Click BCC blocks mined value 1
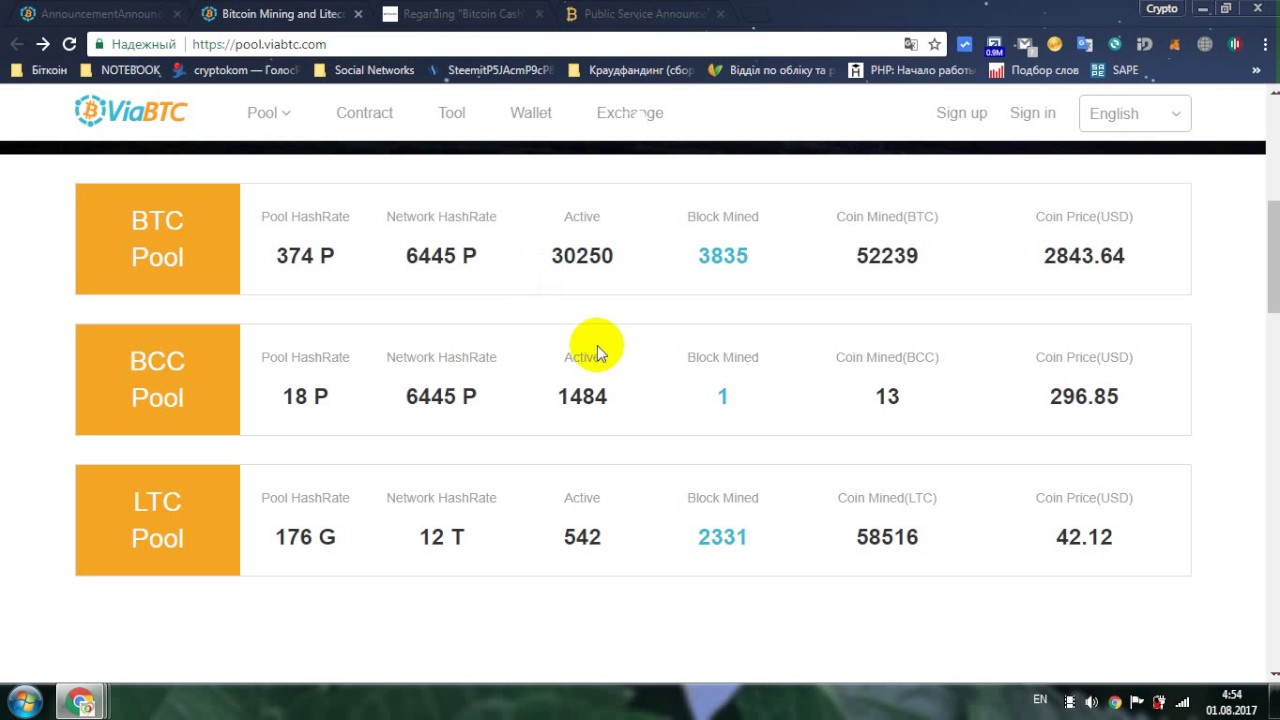Screen dimensions: 1280x720 coord(723,397)
